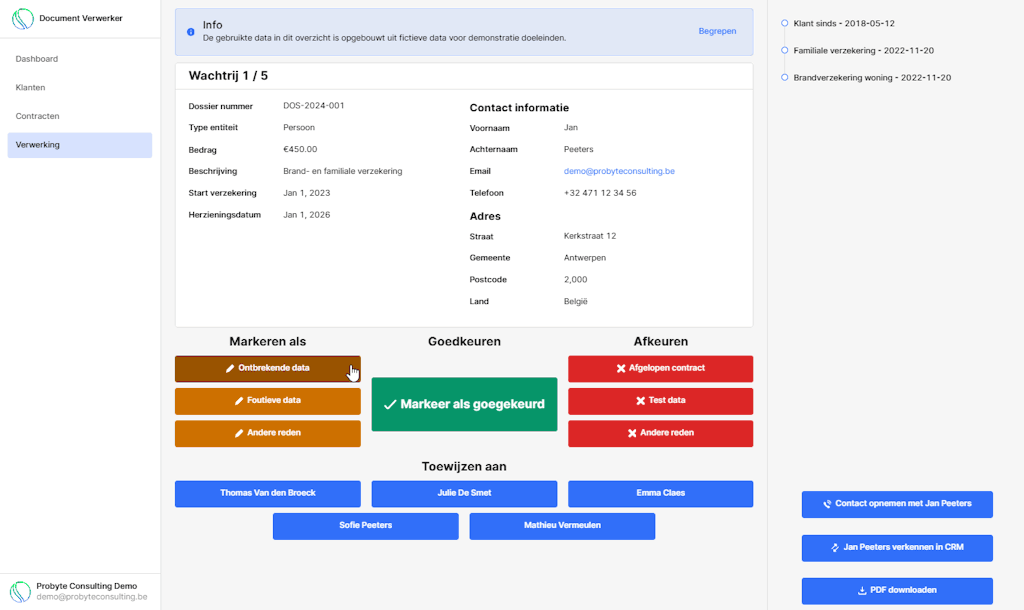Click the phone icon on the contact button
The image size is (1024, 610).
(827, 504)
